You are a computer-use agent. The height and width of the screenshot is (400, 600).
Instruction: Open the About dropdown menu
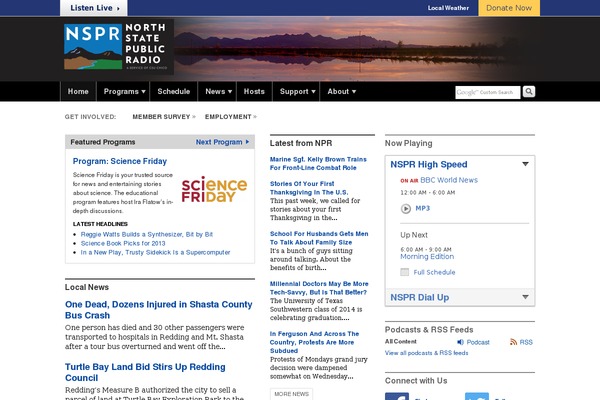point(342,91)
